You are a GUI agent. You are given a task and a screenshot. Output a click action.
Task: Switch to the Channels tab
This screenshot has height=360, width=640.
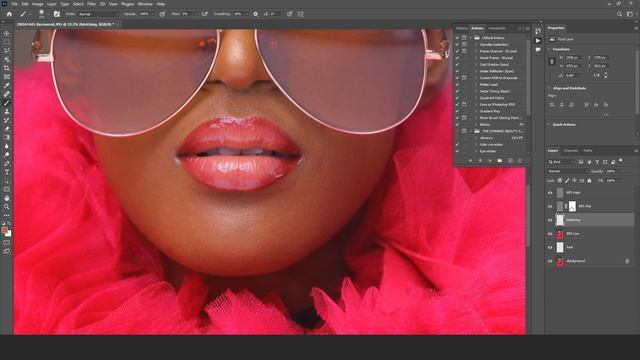(x=571, y=151)
